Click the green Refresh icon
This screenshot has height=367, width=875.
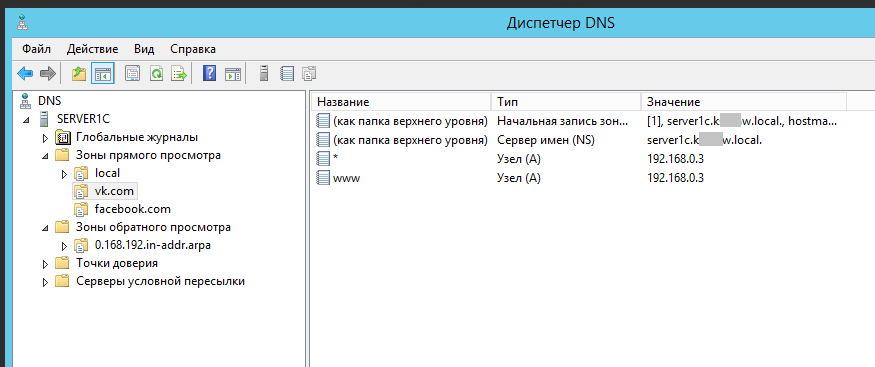pyautogui.click(x=156, y=73)
